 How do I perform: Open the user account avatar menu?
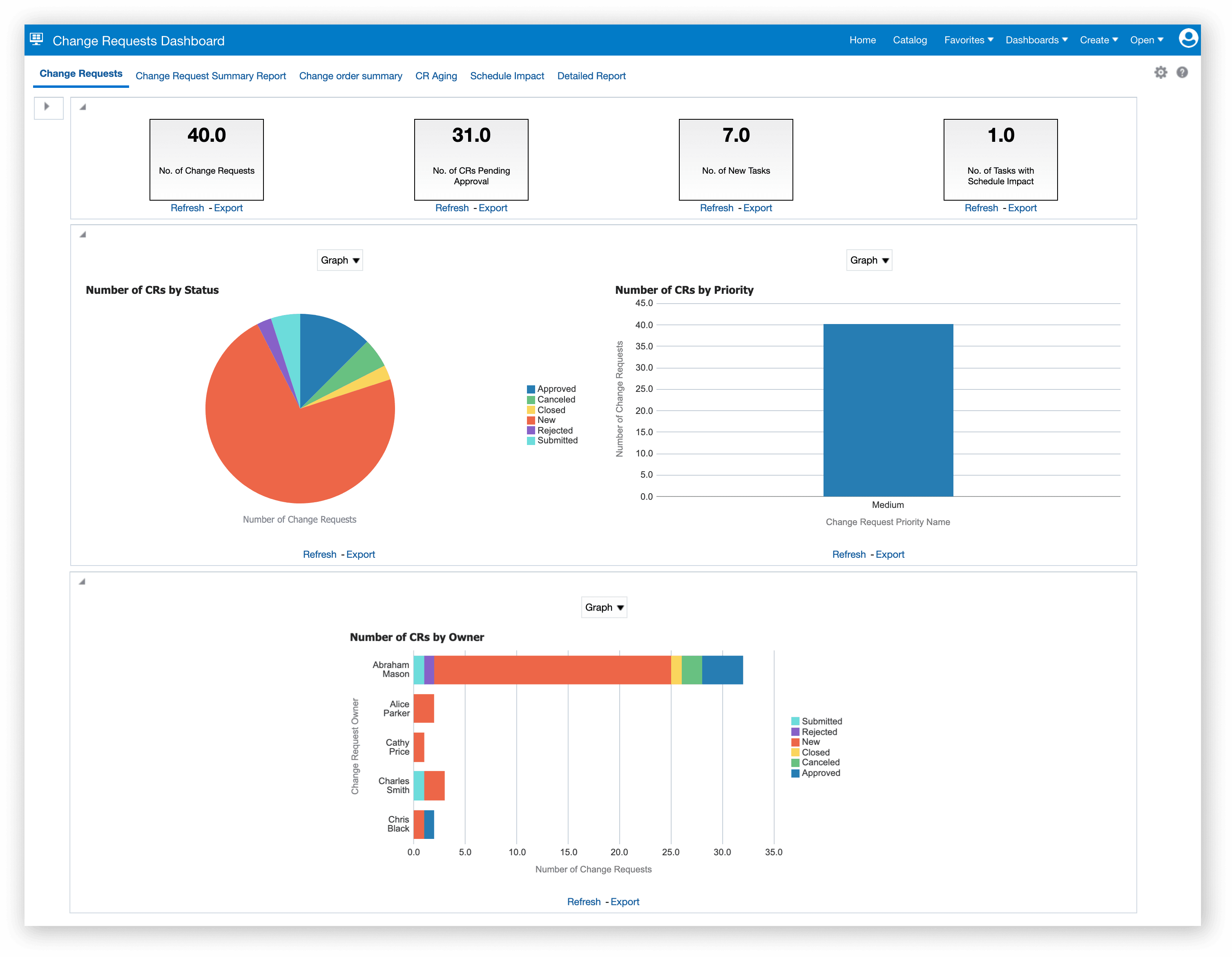1188,39
